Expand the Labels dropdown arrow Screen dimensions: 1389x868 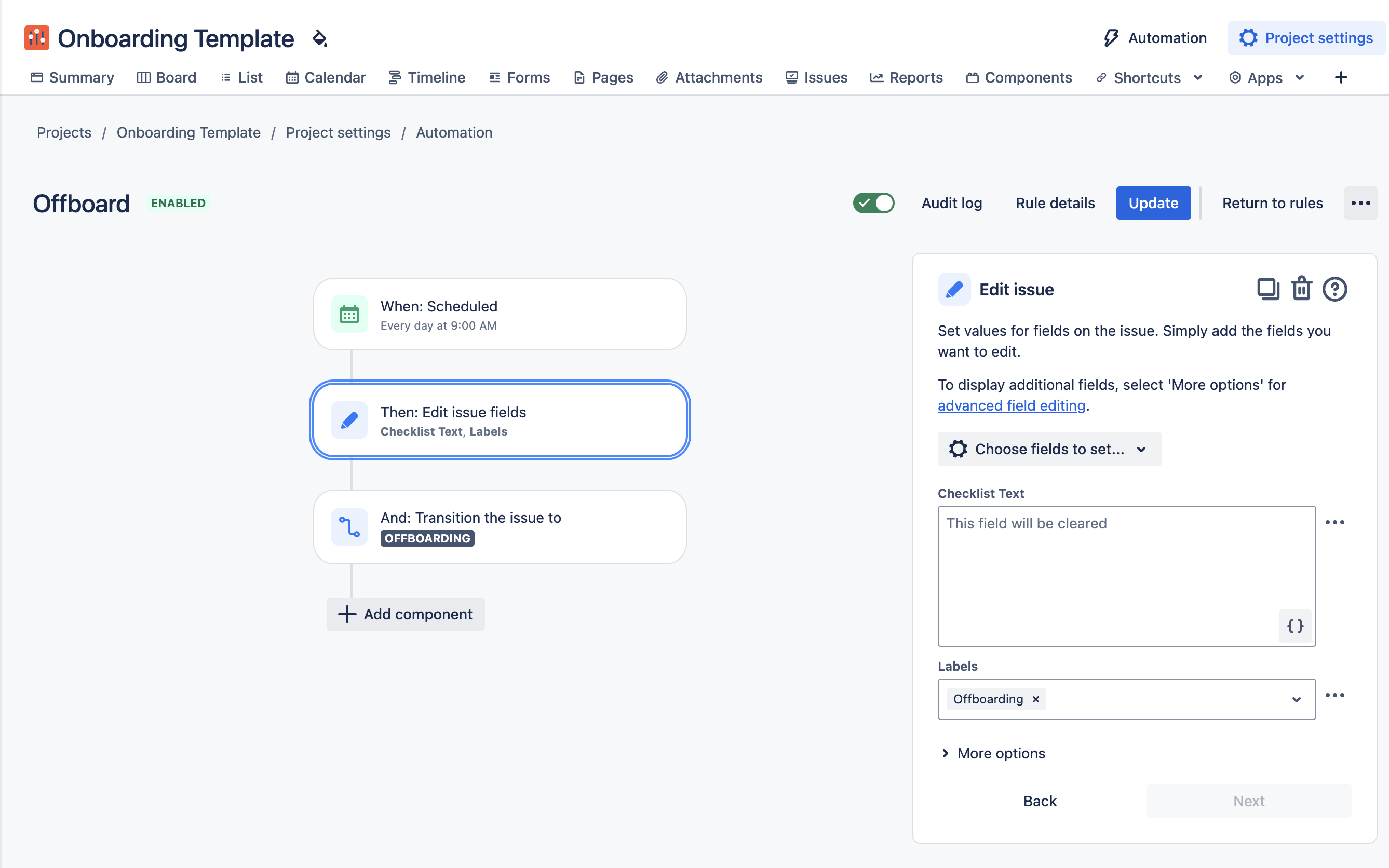pyautogui.click(x=1296, y=699)
